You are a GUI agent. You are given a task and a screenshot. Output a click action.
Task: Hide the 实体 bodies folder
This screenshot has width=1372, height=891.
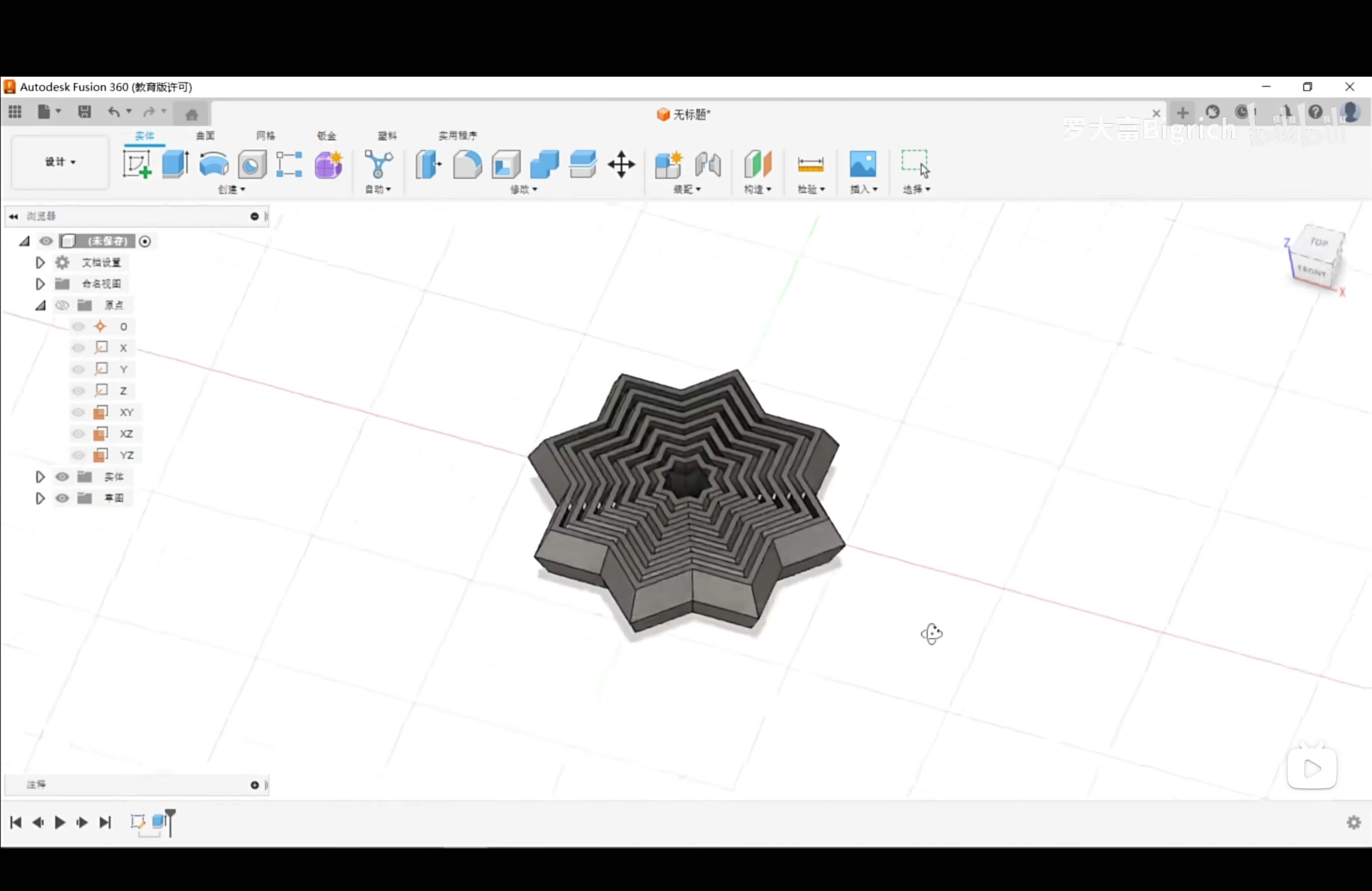coord(62,477)
